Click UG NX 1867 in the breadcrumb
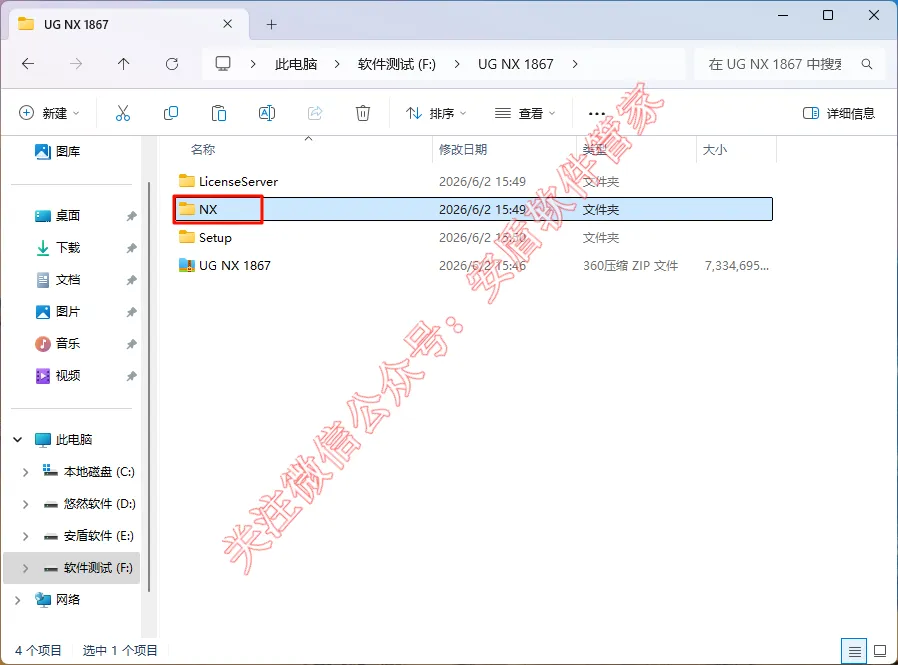This screenshot has width=898, height=665. pos(515,64)
